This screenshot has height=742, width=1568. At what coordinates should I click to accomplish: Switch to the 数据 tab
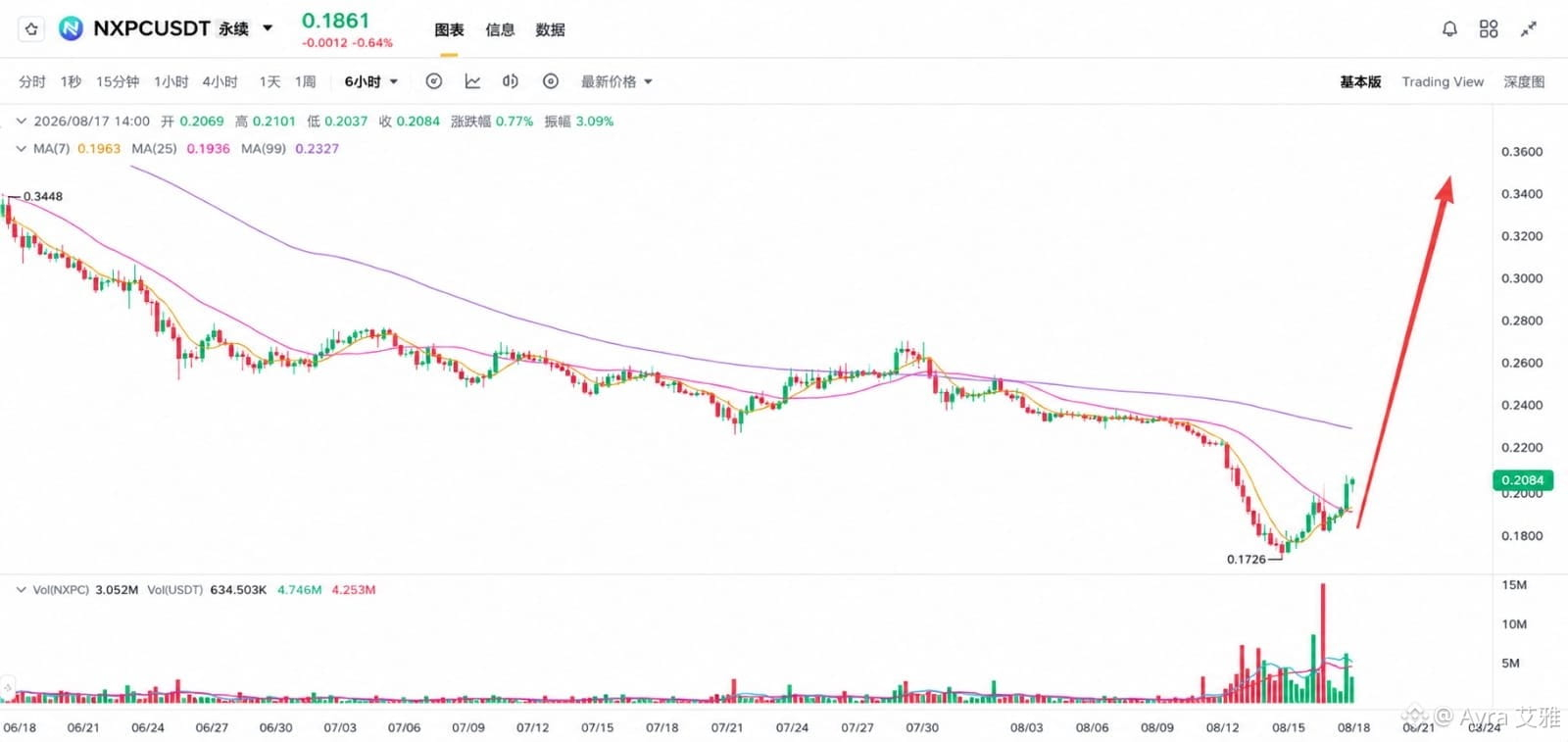550,29
